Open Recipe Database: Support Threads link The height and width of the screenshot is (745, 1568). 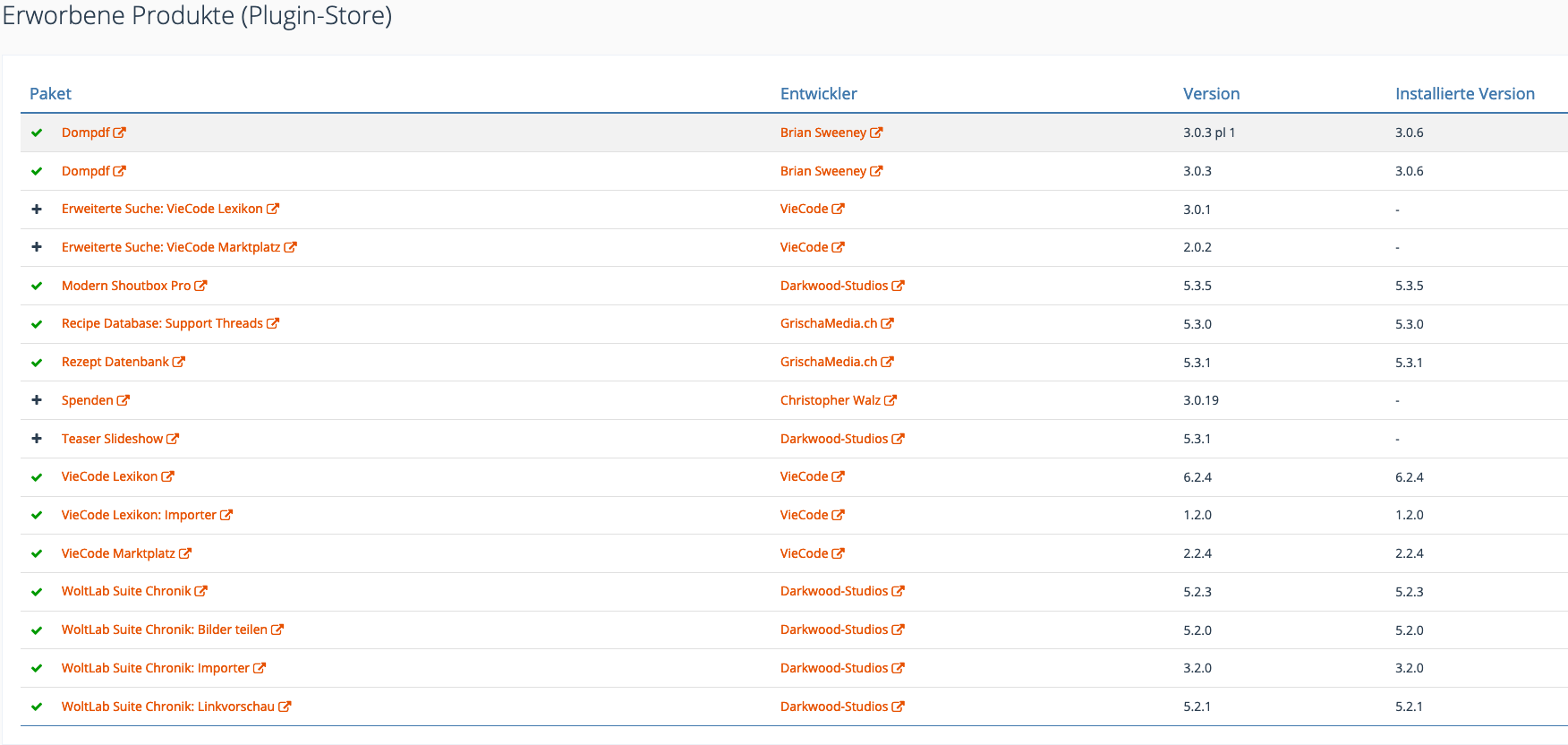(x=162, y=323)
